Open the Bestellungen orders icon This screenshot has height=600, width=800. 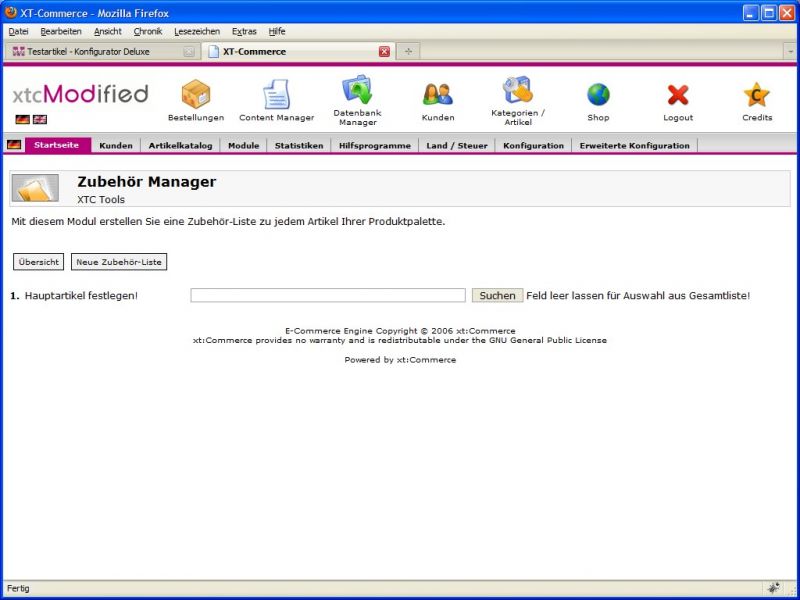(196, 94)
